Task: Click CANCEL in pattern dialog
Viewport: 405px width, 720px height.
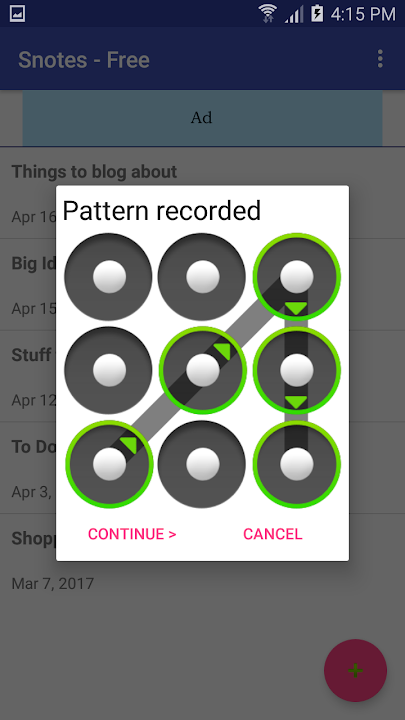Action: 273,534
